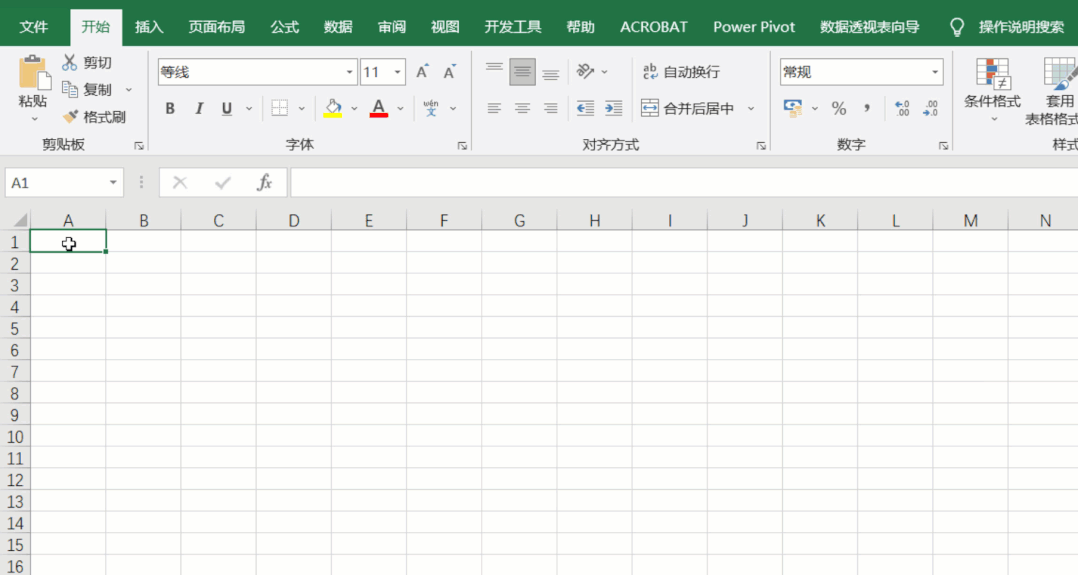
Task: Apply red font color A
Action: pos(378,109)
